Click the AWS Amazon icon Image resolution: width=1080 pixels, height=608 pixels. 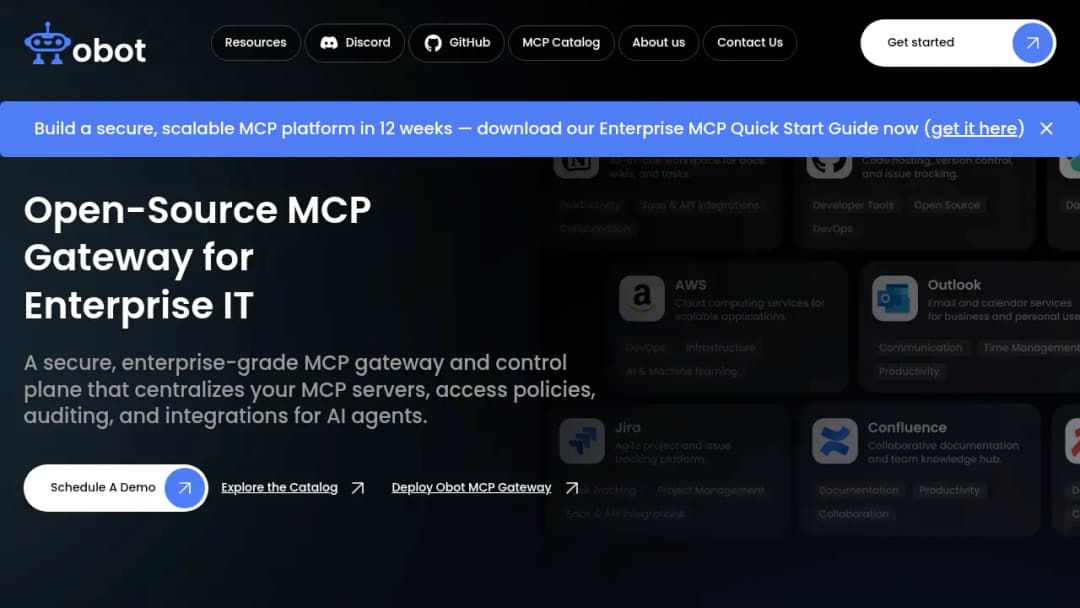coord(641,299)
